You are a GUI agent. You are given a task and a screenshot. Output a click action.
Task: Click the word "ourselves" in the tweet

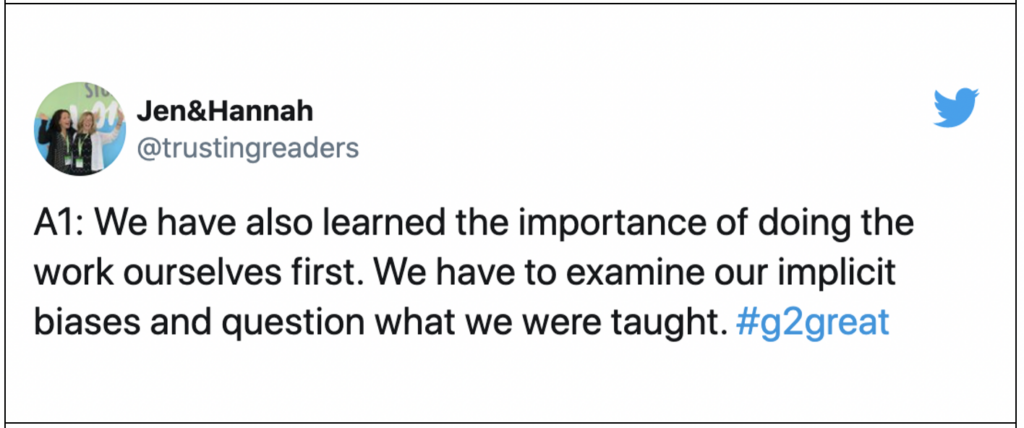[212, 273]
